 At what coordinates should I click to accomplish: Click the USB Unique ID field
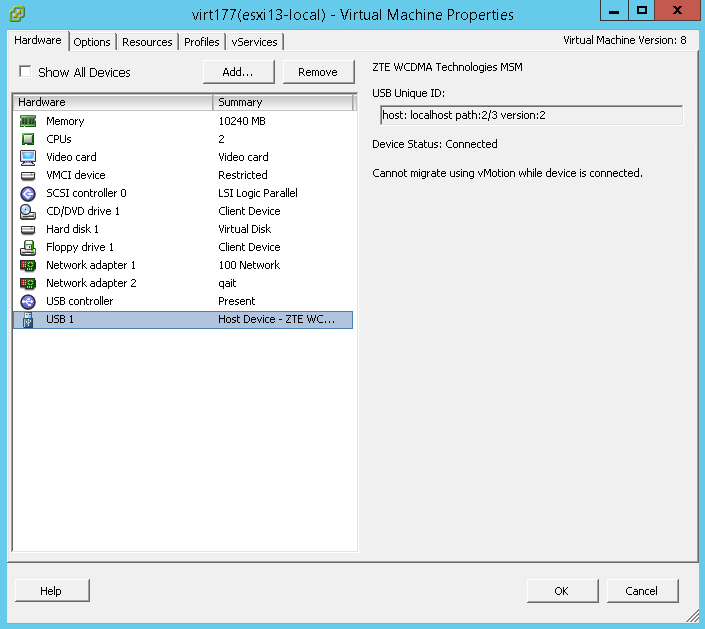[531, 116]
